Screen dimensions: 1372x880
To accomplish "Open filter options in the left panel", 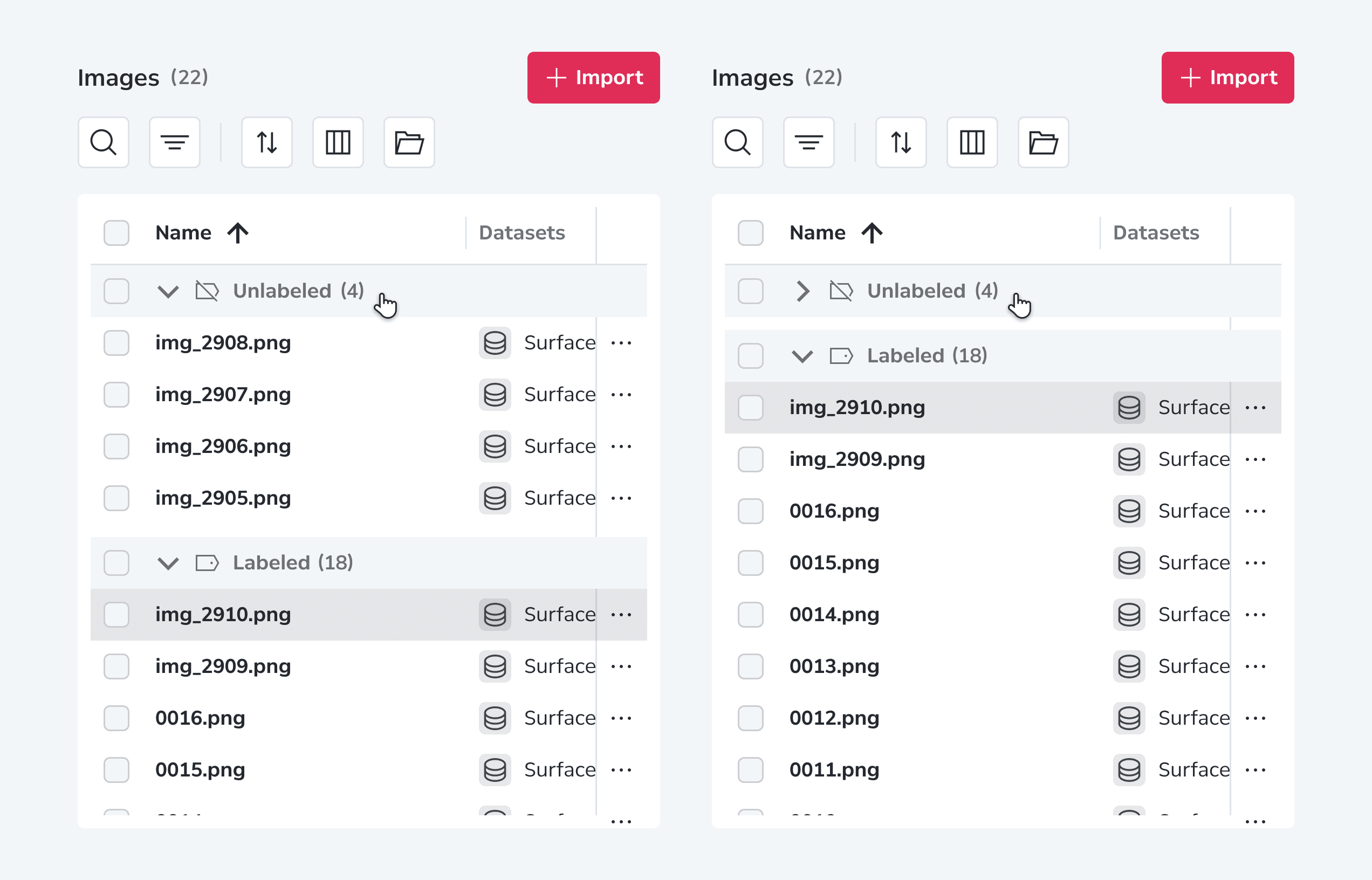I will click(175, 142).
